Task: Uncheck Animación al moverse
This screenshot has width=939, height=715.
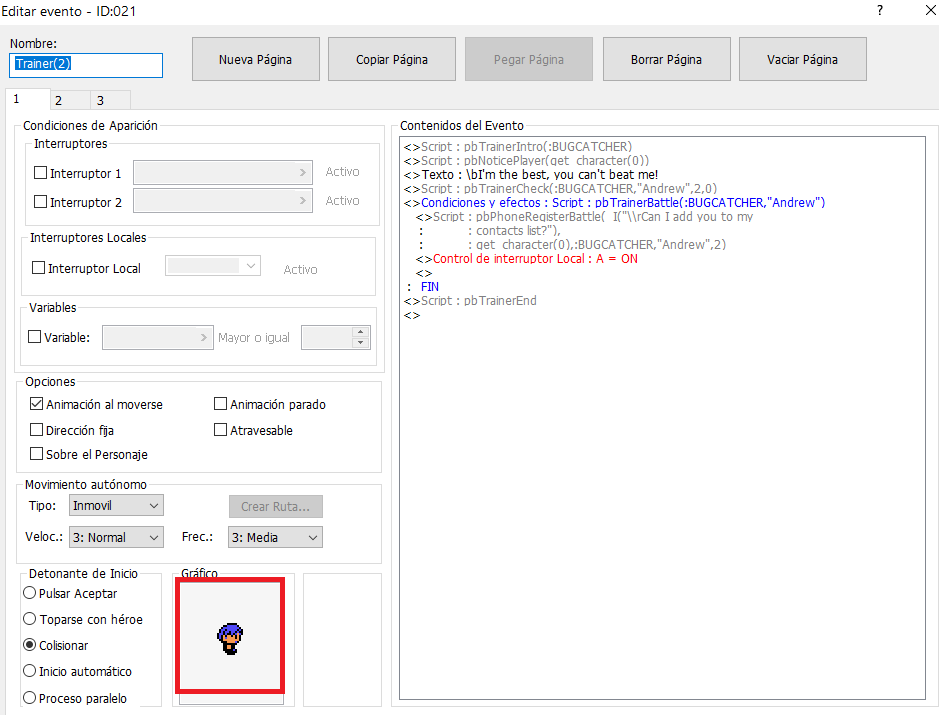Action: tap(38, 405)
